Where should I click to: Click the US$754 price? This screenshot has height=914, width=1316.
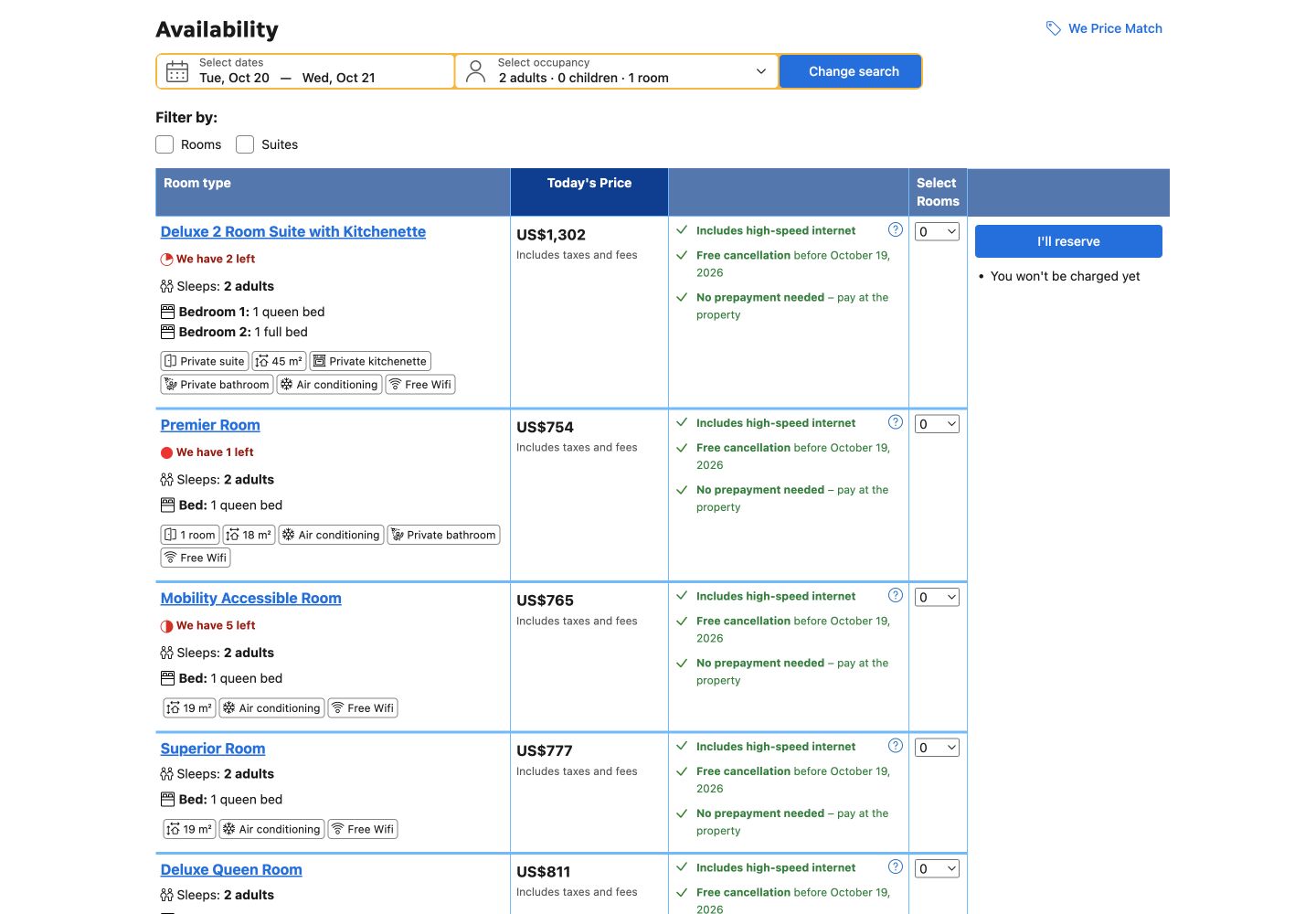[x=545, y=427]
